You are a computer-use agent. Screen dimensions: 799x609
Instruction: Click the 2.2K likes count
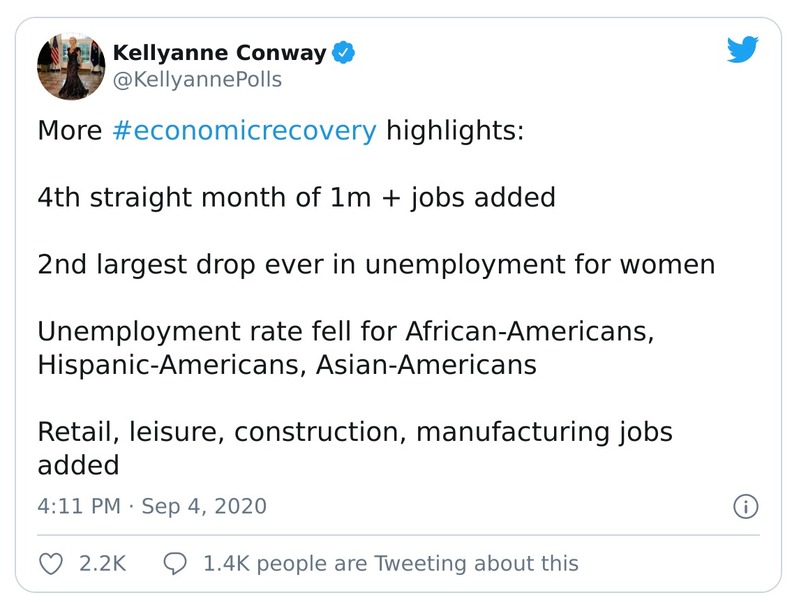[102, 564]
